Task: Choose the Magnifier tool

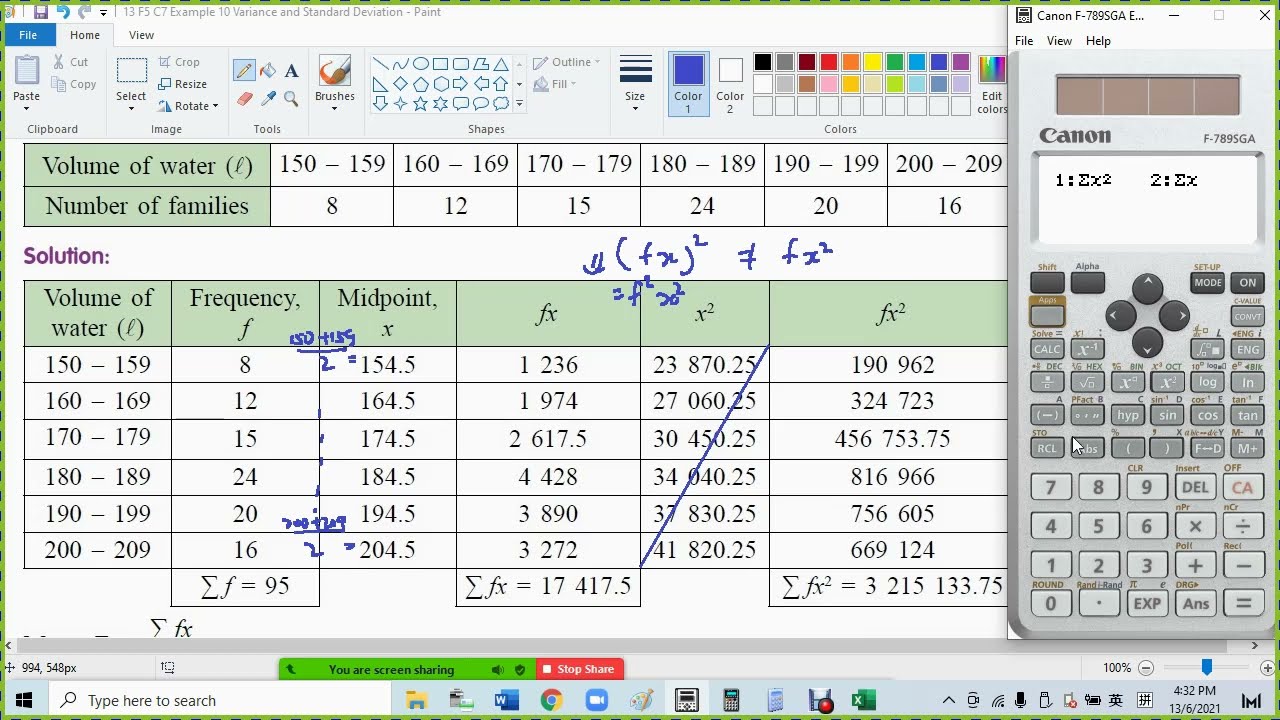Action: tap(291, 98)
